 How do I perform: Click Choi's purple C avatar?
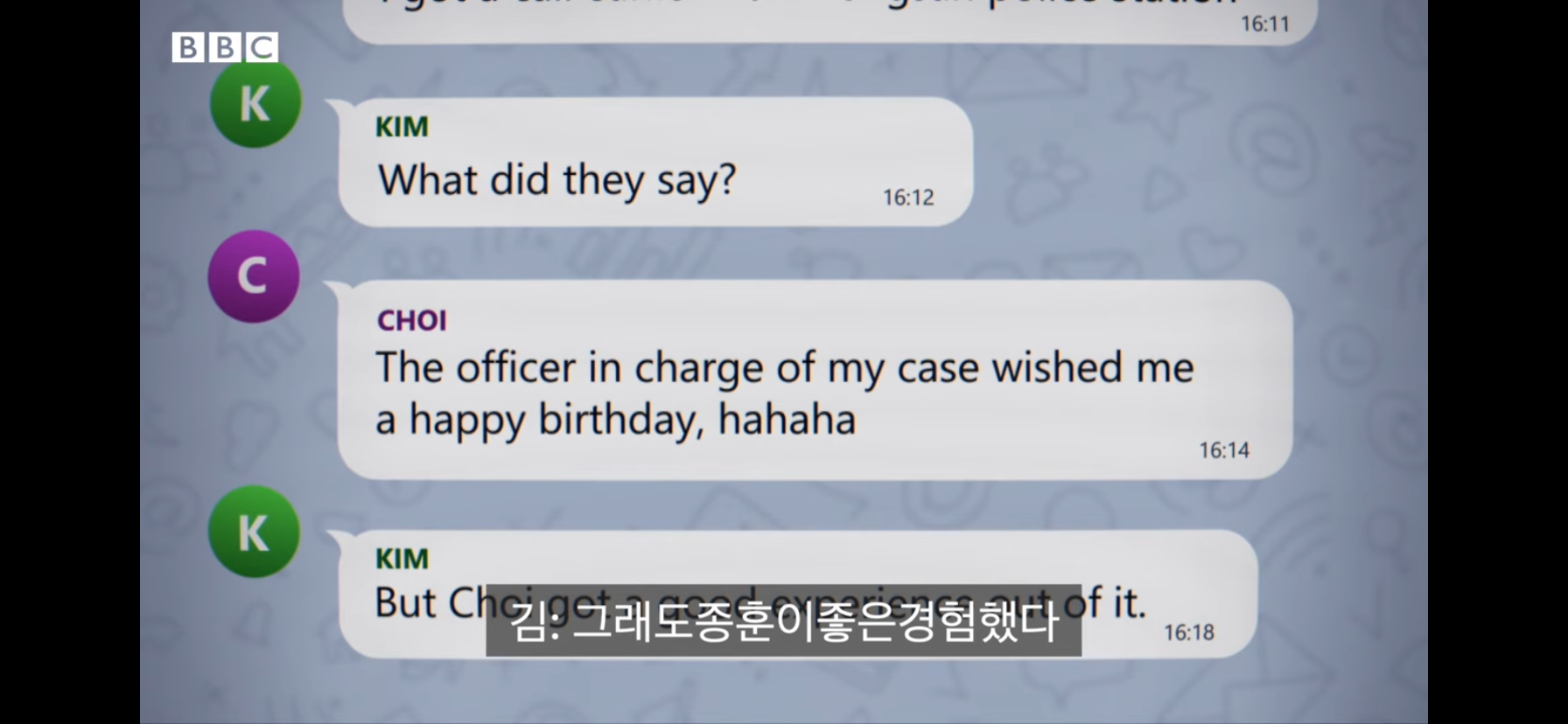[254, 276]
